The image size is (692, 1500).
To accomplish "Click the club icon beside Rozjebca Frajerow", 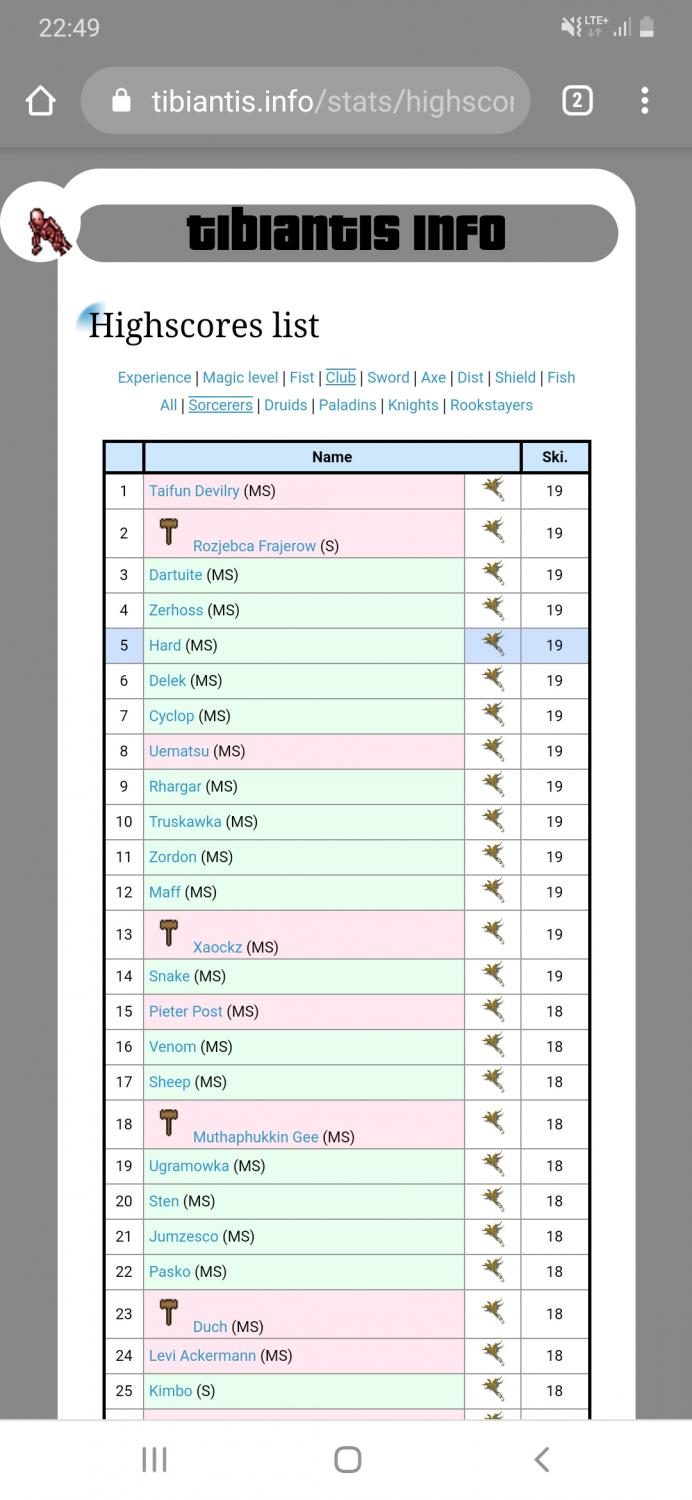I will [x=169, y=530].
